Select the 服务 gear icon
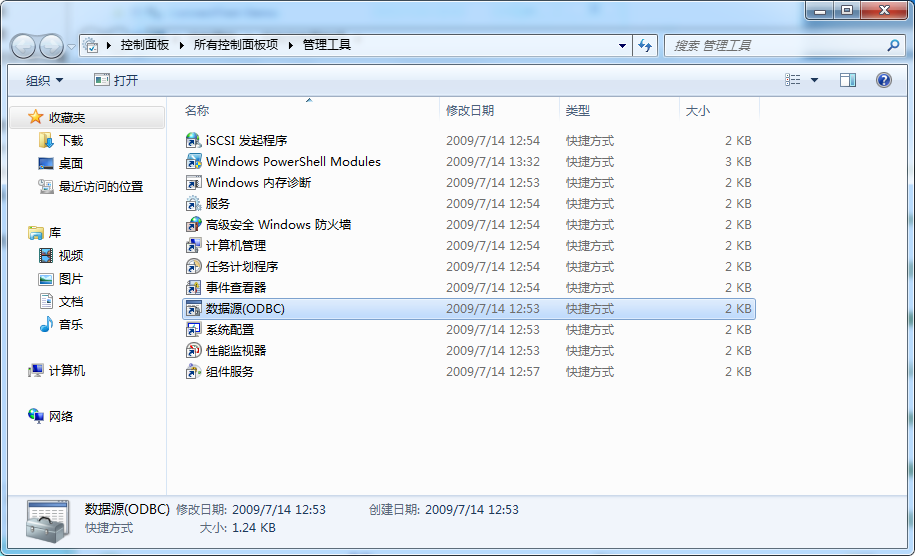 point(194,204)
